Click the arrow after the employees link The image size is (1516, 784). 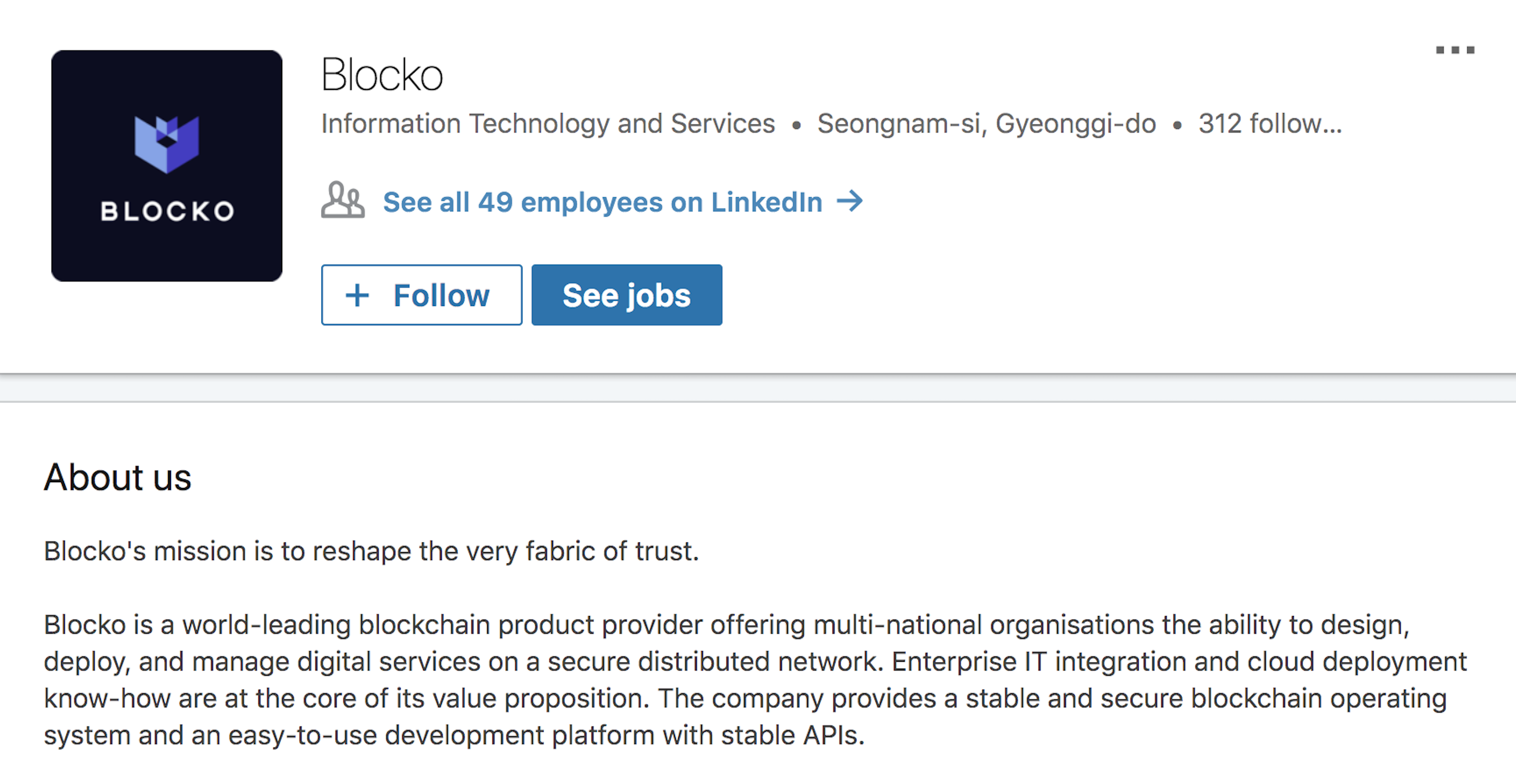[x=850, y=202]
